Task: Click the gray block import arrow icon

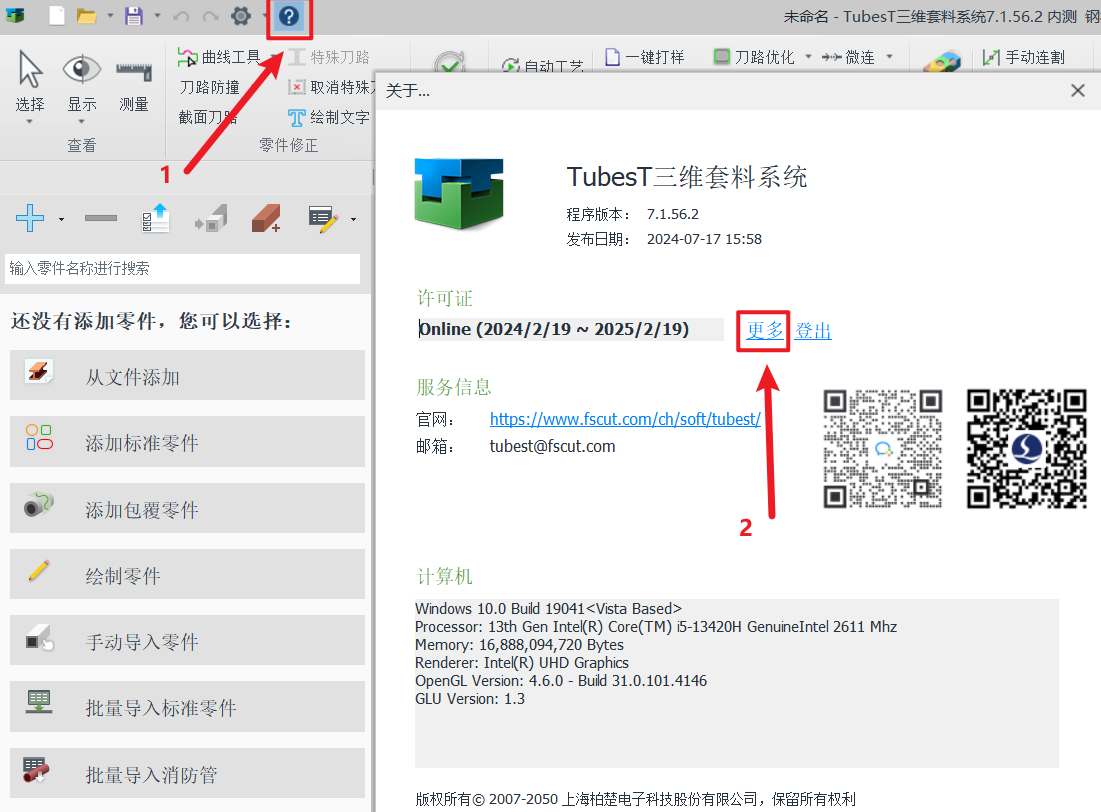Action: click(211, 218)
